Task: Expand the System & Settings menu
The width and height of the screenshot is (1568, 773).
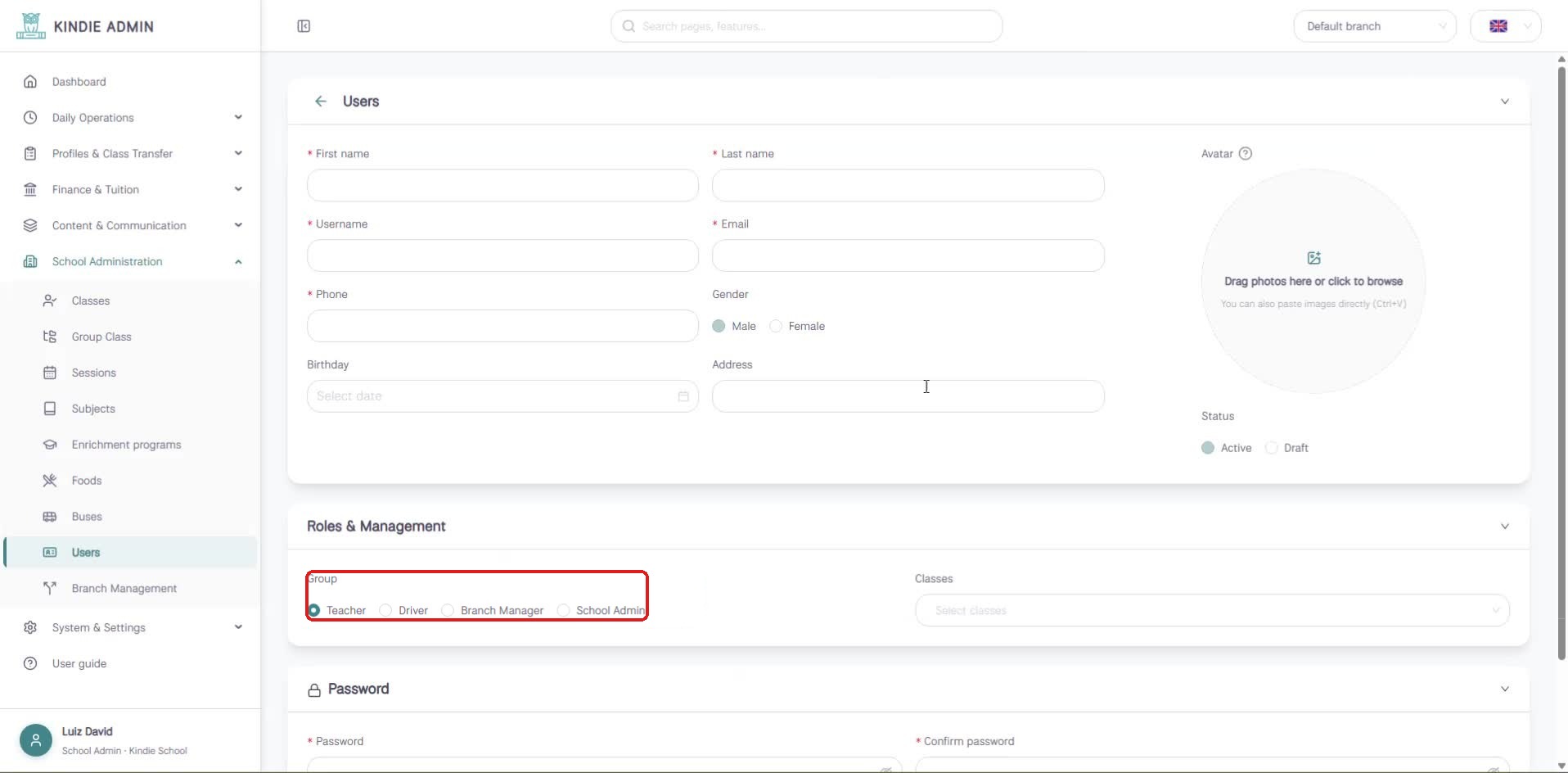Action: [x=131, y=628]
